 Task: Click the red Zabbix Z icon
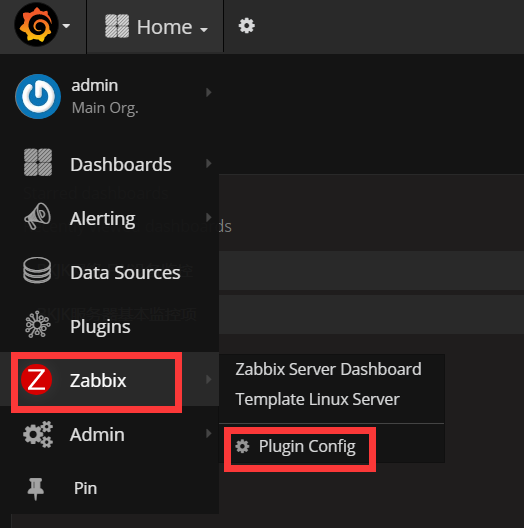click(36, 380)
